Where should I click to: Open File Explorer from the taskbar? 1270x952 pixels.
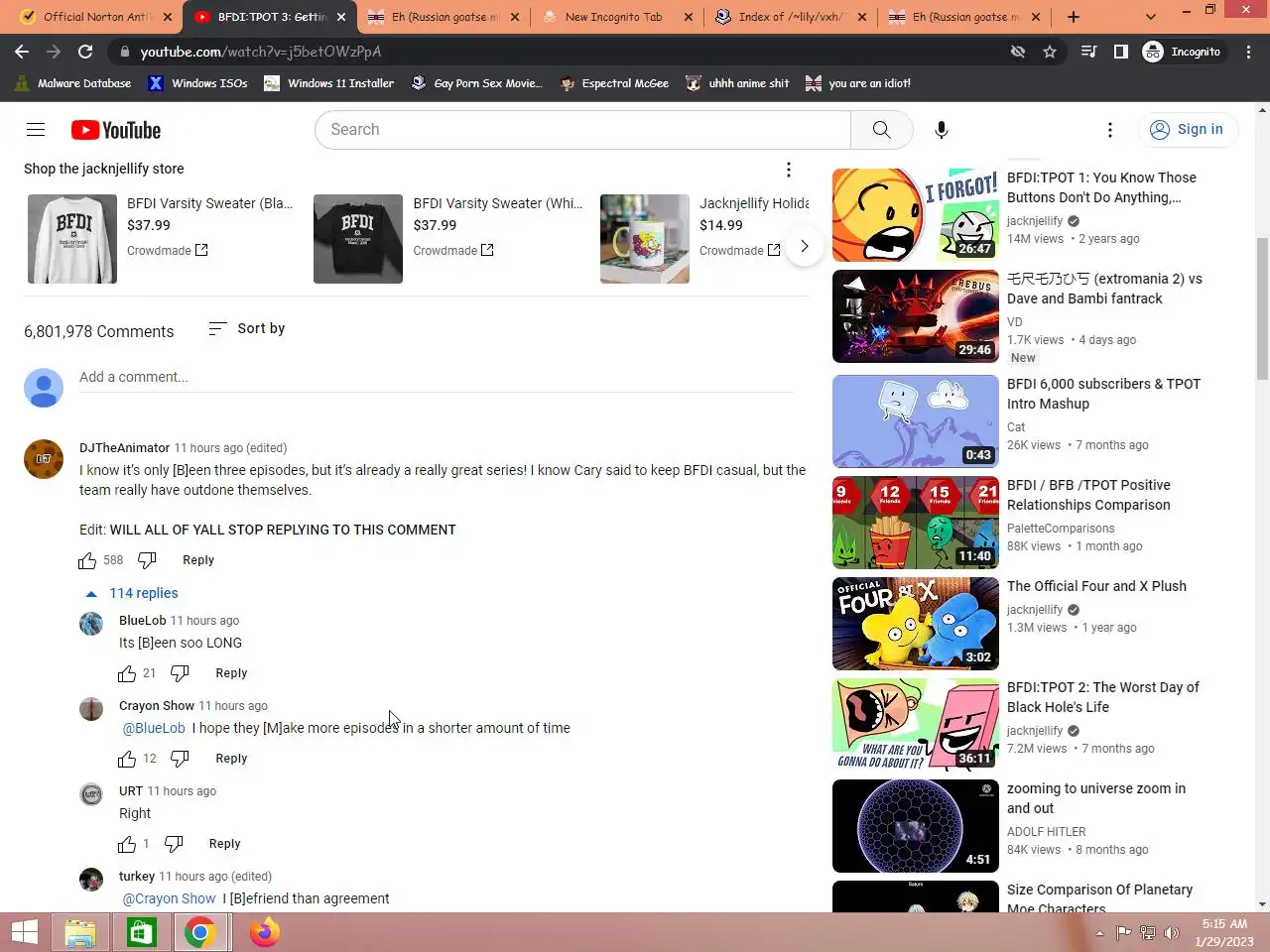click(x=80, y=932)
